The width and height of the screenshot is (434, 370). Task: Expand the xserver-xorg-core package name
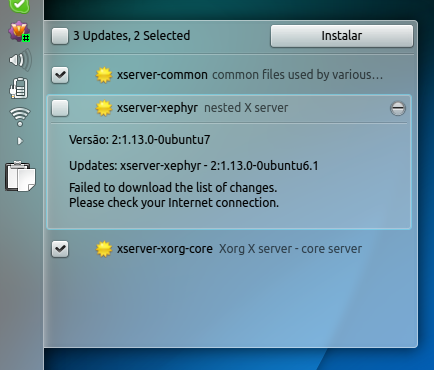point(165,249)
